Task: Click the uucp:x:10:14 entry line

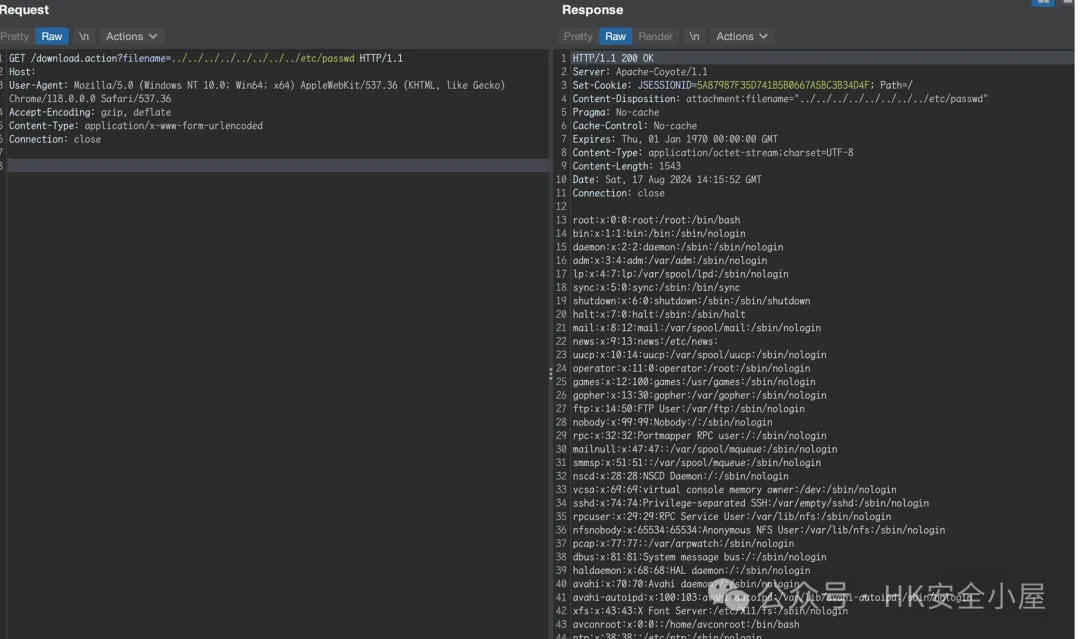Action: click(x=700, y=355)
